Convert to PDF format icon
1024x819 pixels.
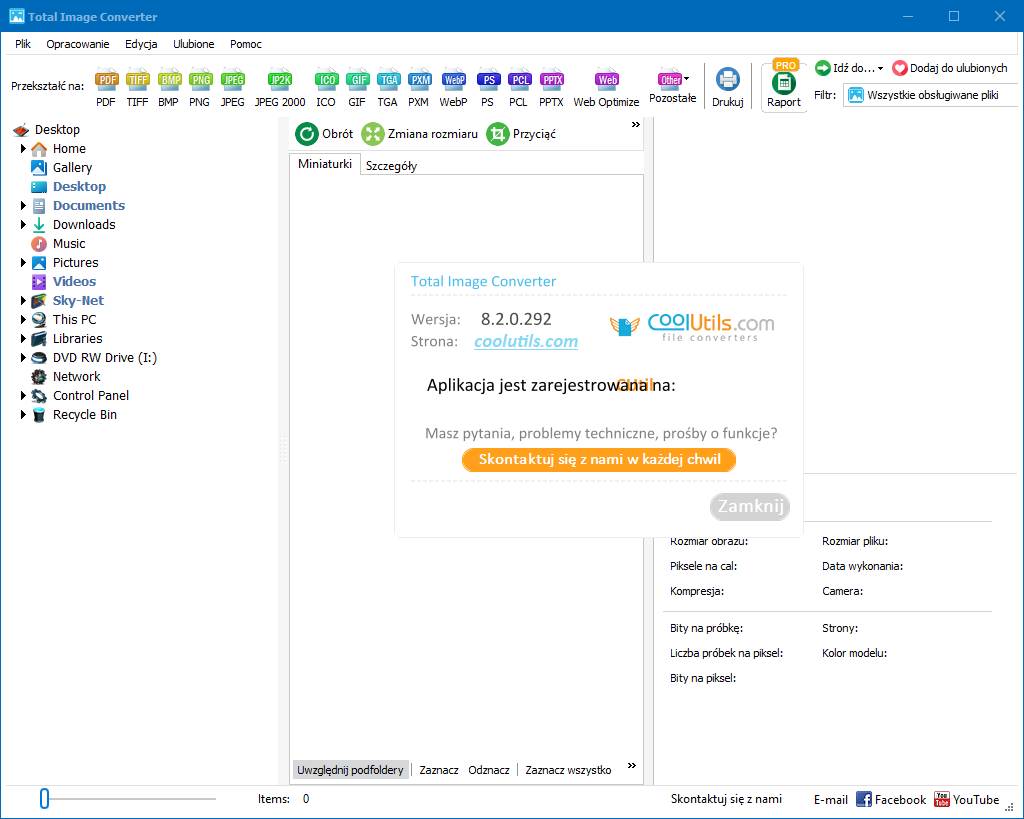106,87
